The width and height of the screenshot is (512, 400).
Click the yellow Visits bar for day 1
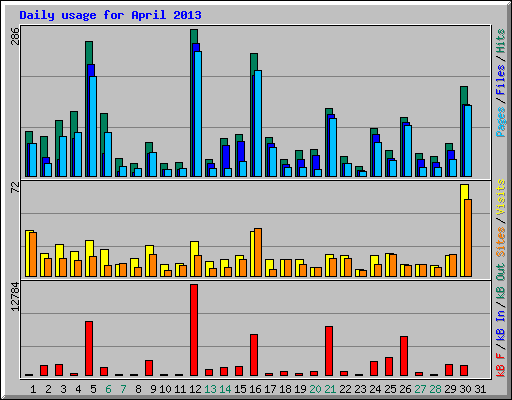(28, 253)
